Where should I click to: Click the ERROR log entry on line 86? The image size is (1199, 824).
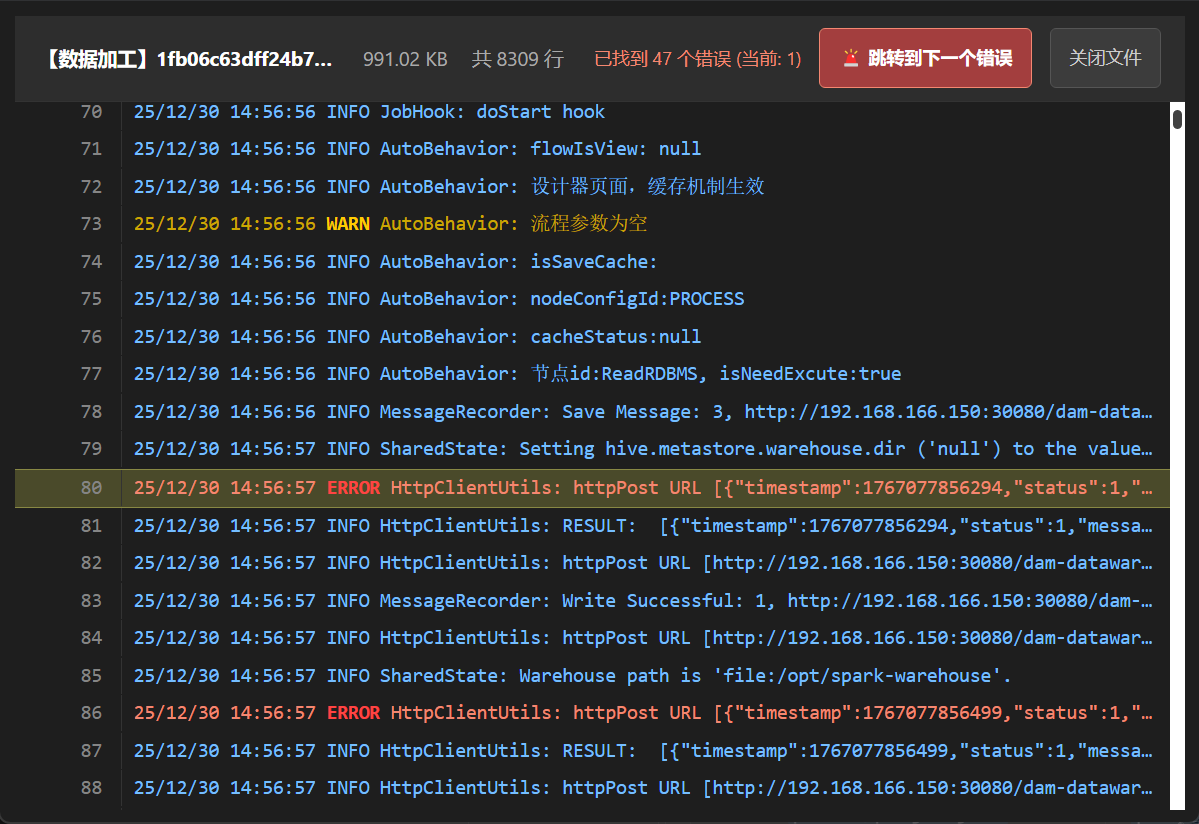click(x=640, y=713)
